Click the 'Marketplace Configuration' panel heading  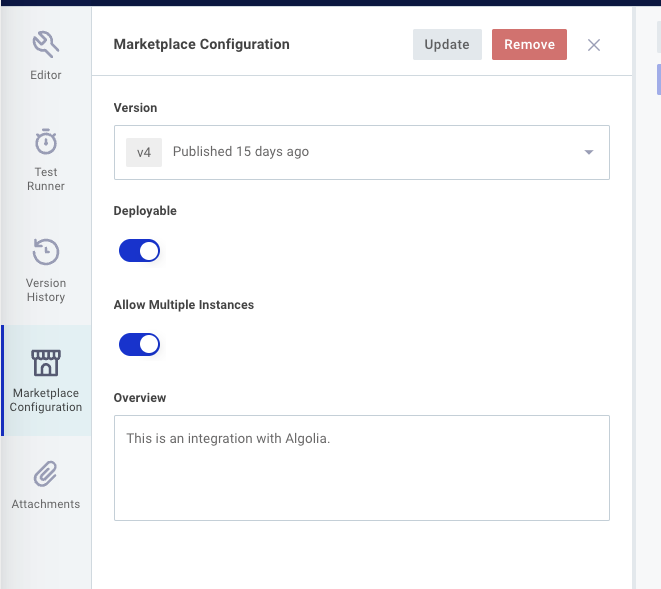point(202,44)
